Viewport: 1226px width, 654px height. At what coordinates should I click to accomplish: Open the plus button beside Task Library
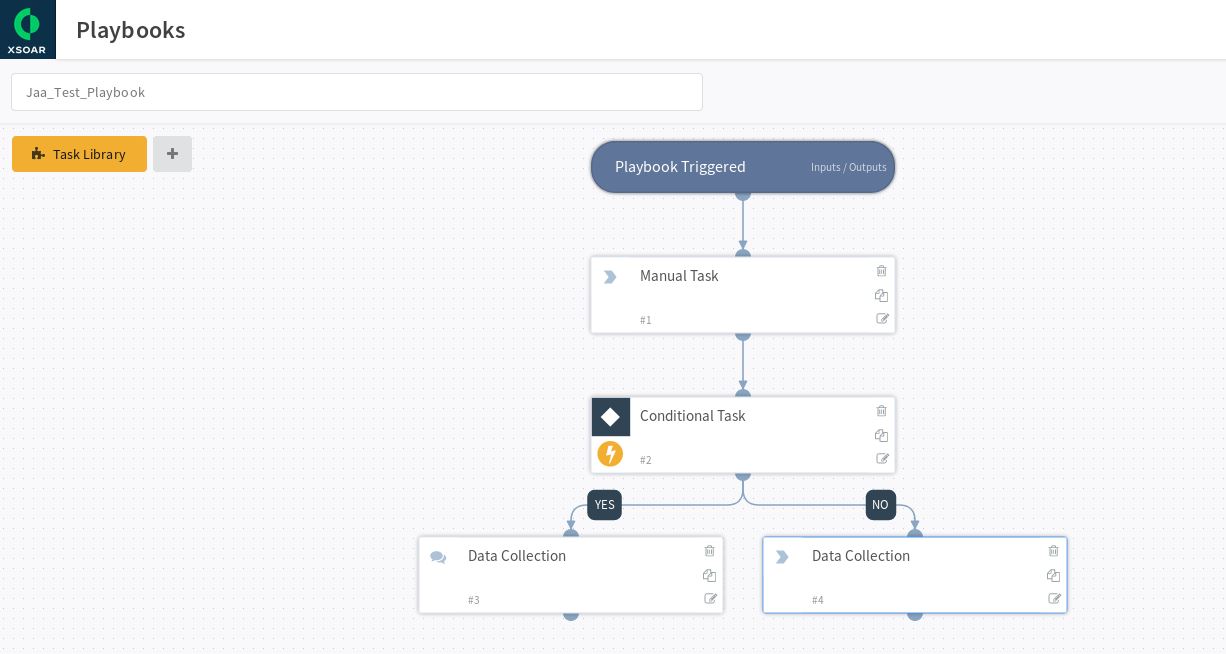pos(172,154)
